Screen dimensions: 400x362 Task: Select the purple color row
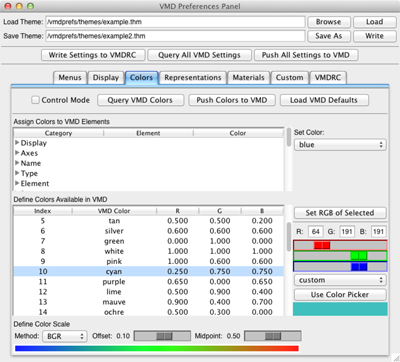[x=149, y=282]
